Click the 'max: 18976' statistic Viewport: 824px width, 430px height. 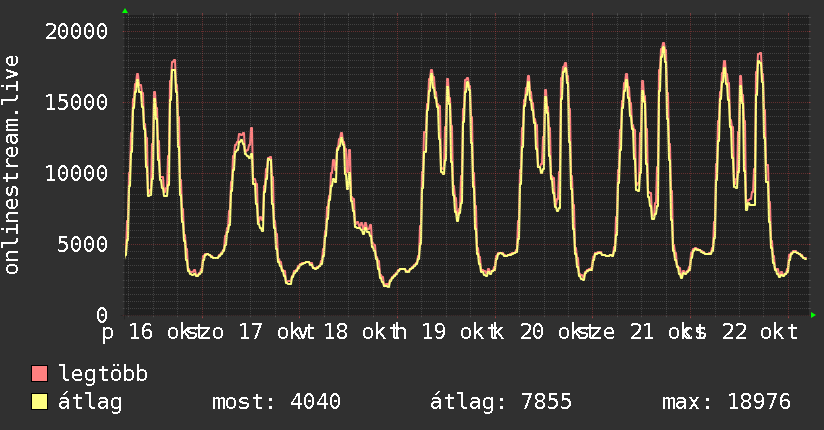click(x=726, y=402)
